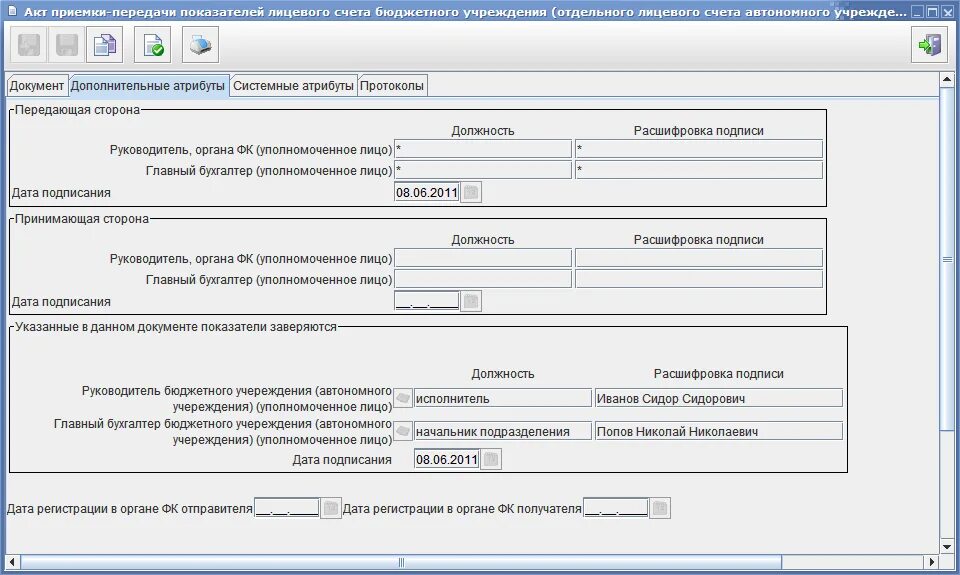Click the 'исполнитель' position field
960x575 pixels.
coord(503,398)
